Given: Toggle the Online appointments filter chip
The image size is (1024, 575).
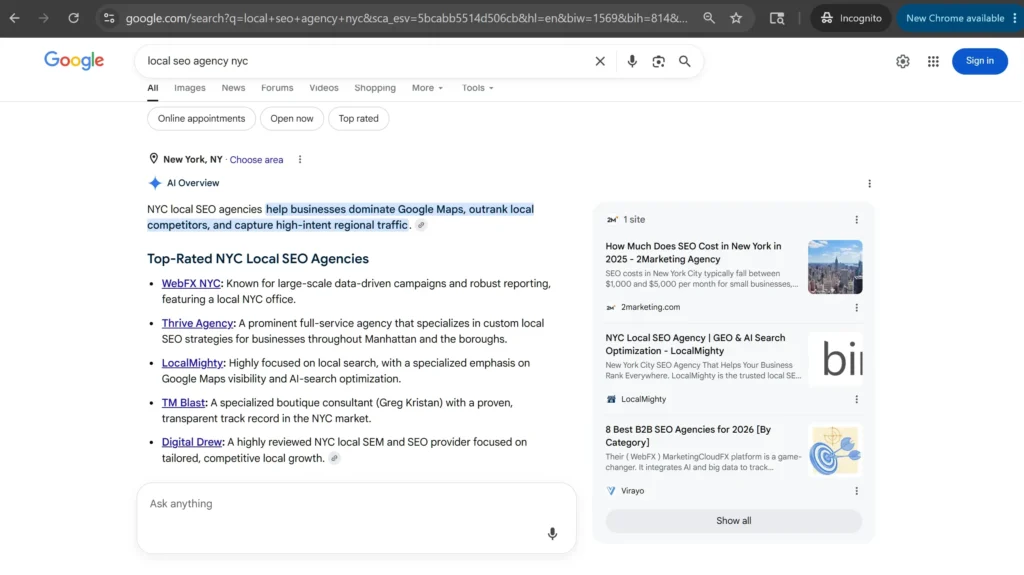Looking at the screenshot, I should (x=201, y=118).
